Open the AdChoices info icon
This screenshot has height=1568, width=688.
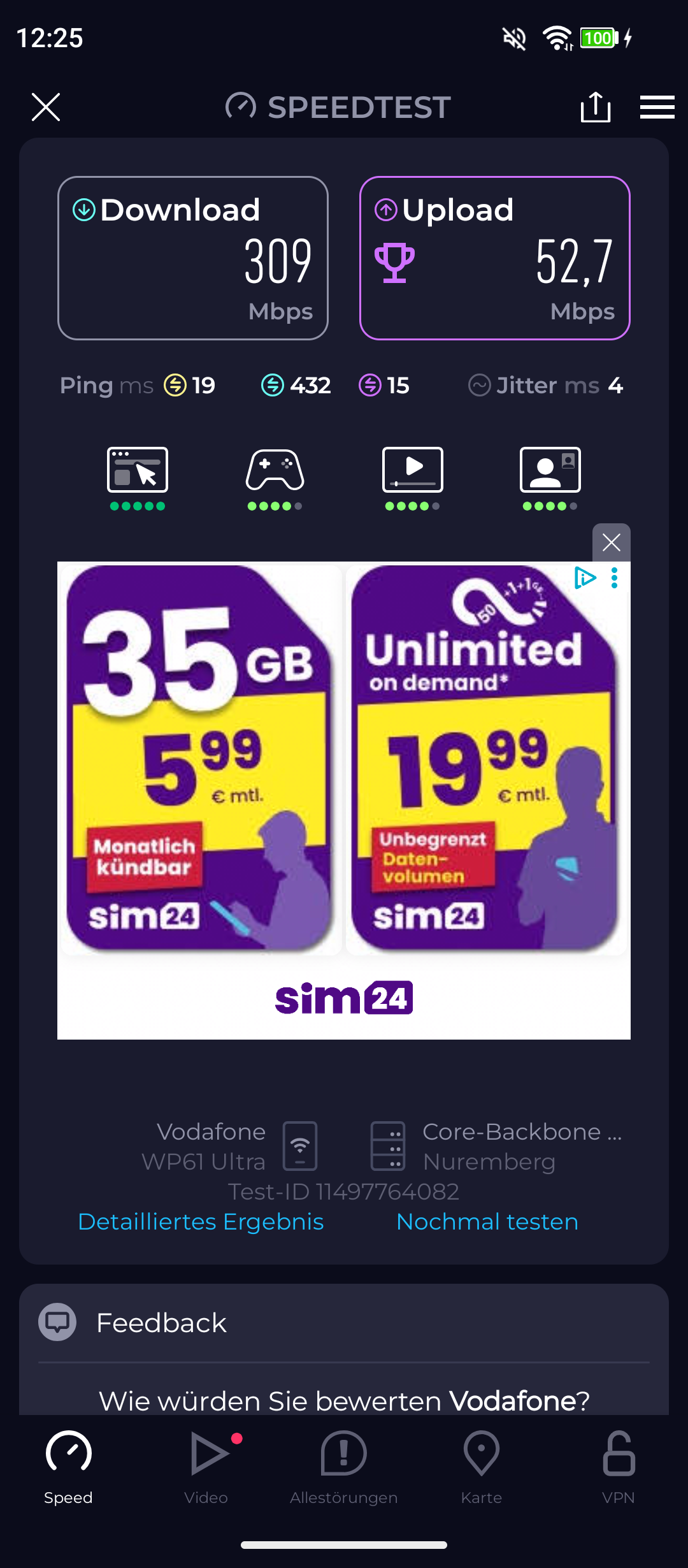pos(585,577)
